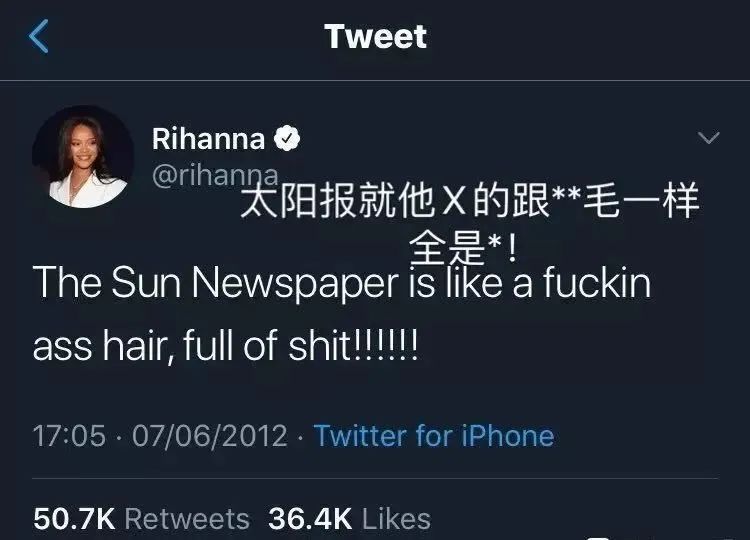Image resolution: width=750 pixels, height=540 pixels.
Task: Tap the divider above the retweet stats
Action: pyautogui.click(x=375, y=478)
